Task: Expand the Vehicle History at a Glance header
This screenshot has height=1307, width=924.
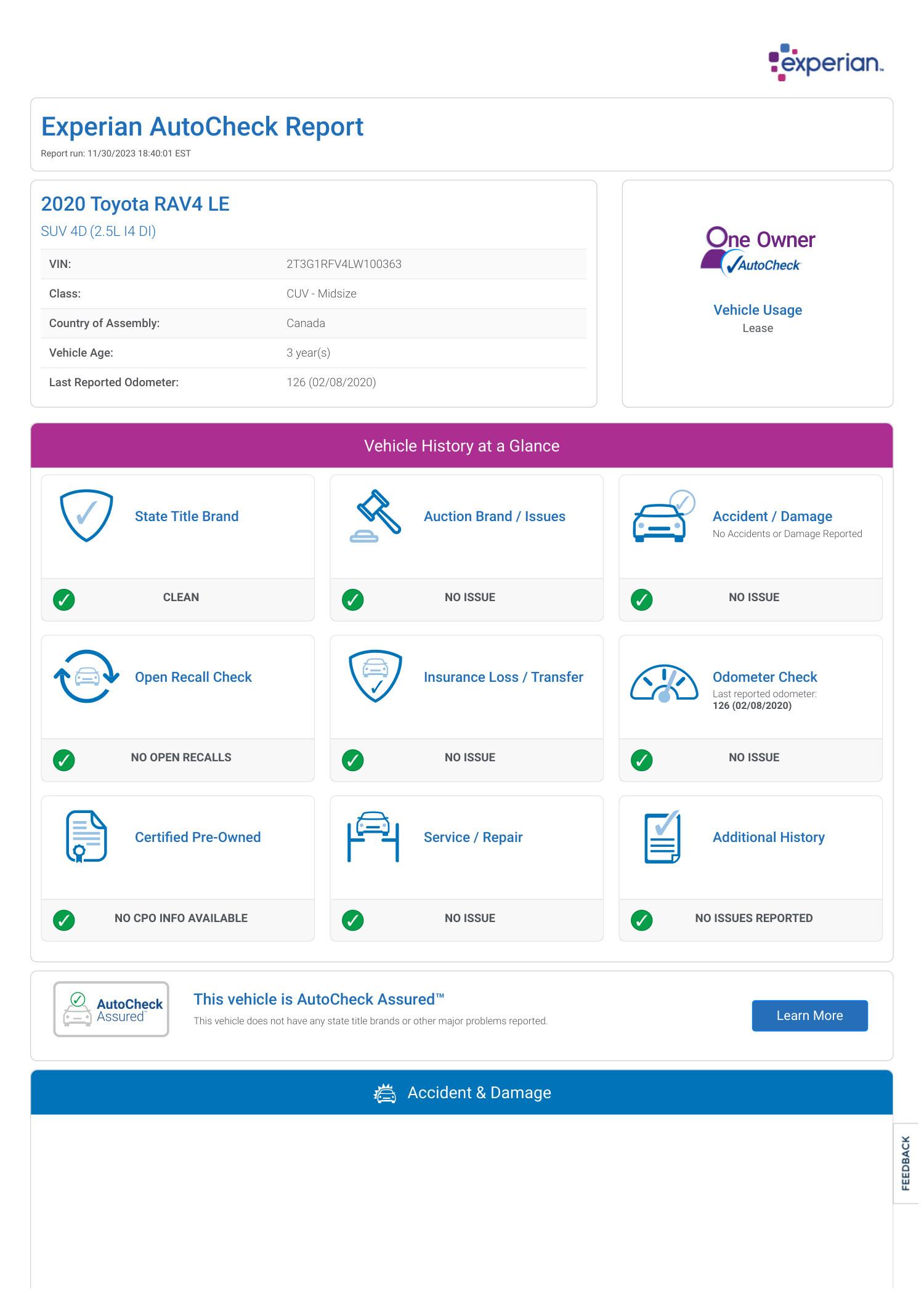Action: 461,446
